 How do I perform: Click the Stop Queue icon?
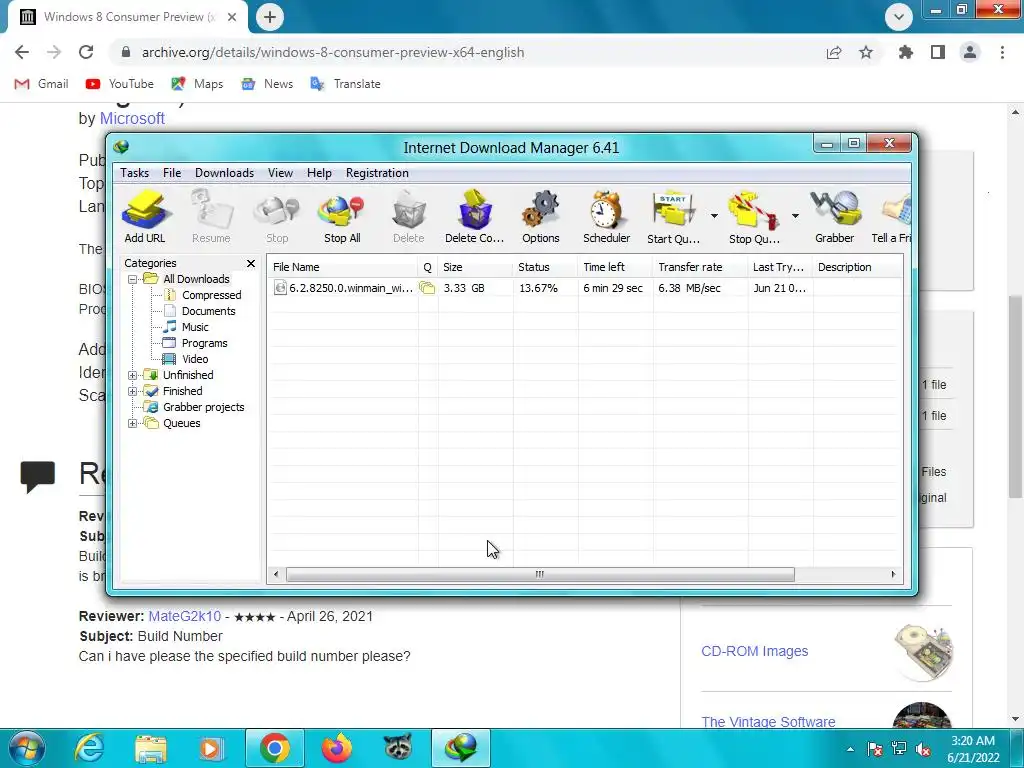coord(754,216)
